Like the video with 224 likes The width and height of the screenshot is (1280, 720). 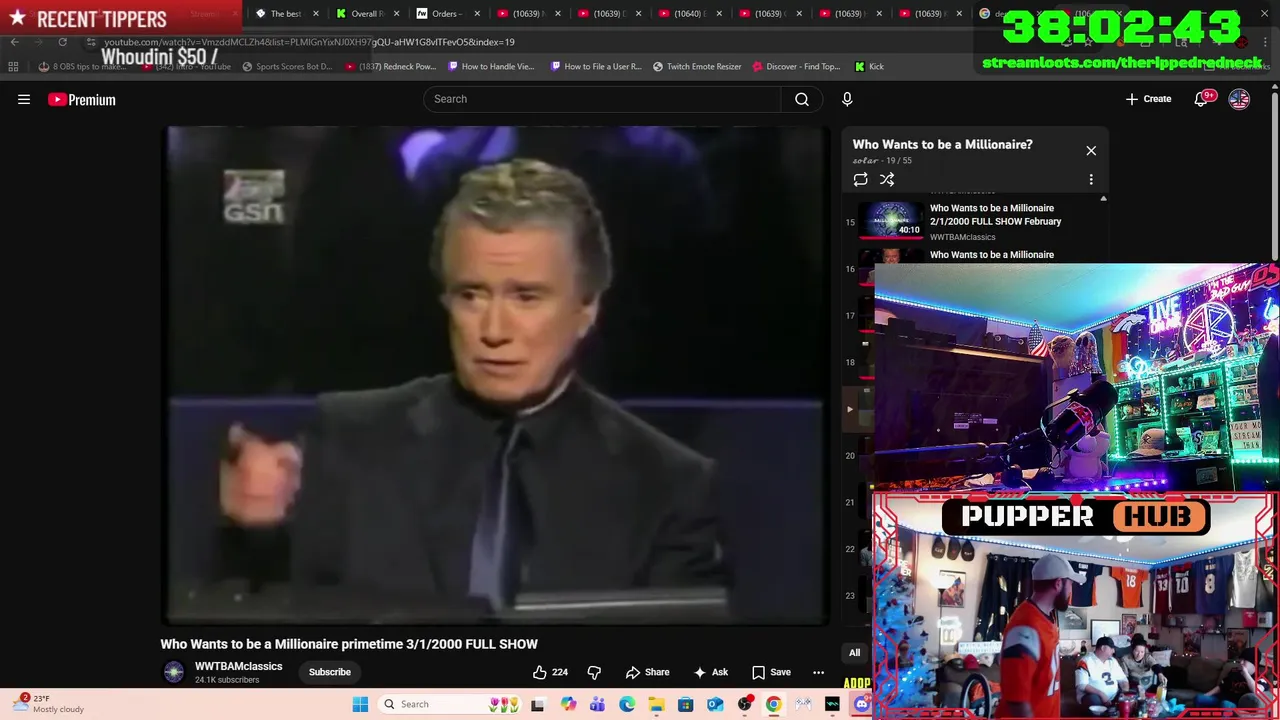click(550, 672)
